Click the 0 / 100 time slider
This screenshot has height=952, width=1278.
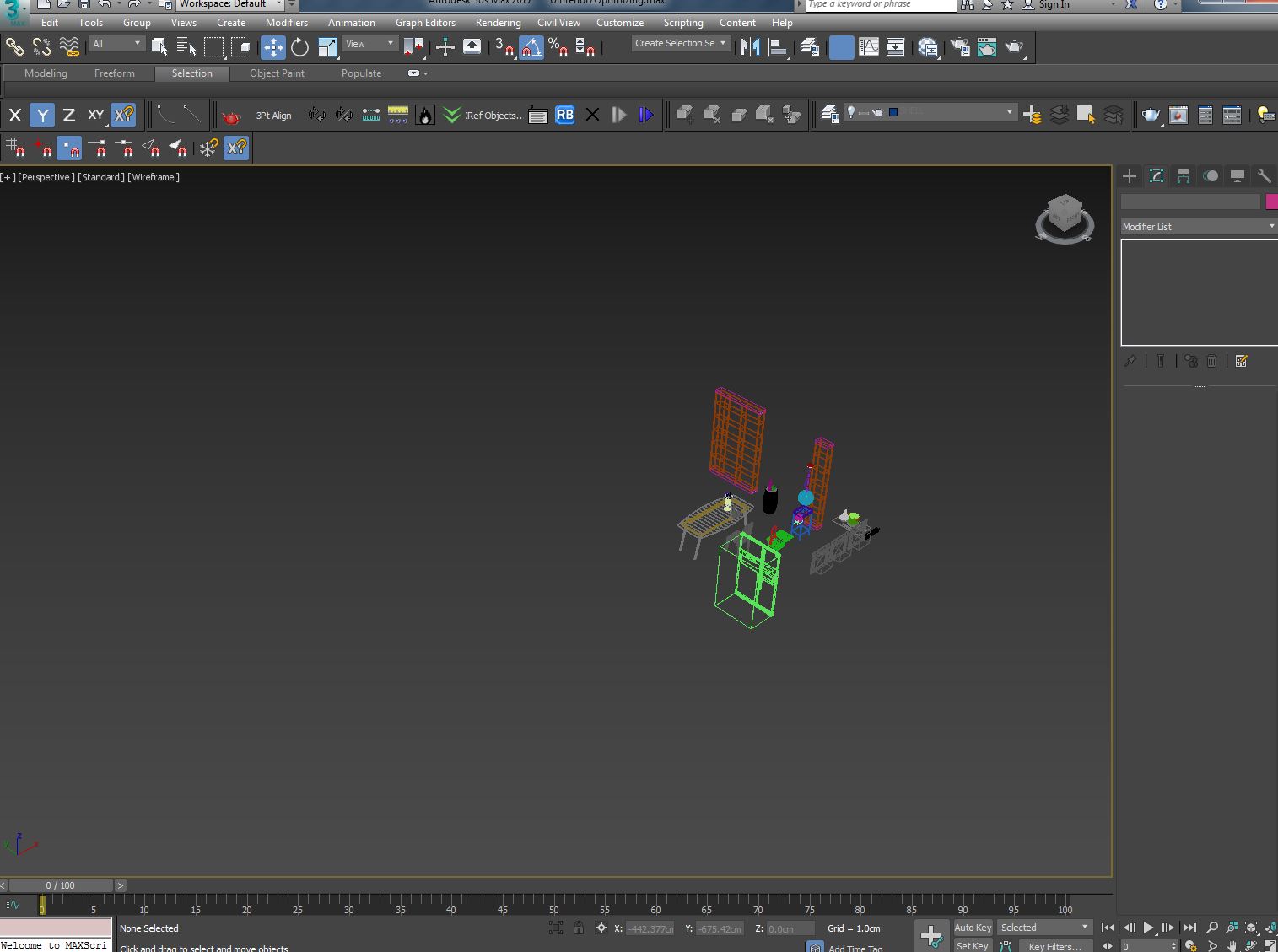coord(61,885)
